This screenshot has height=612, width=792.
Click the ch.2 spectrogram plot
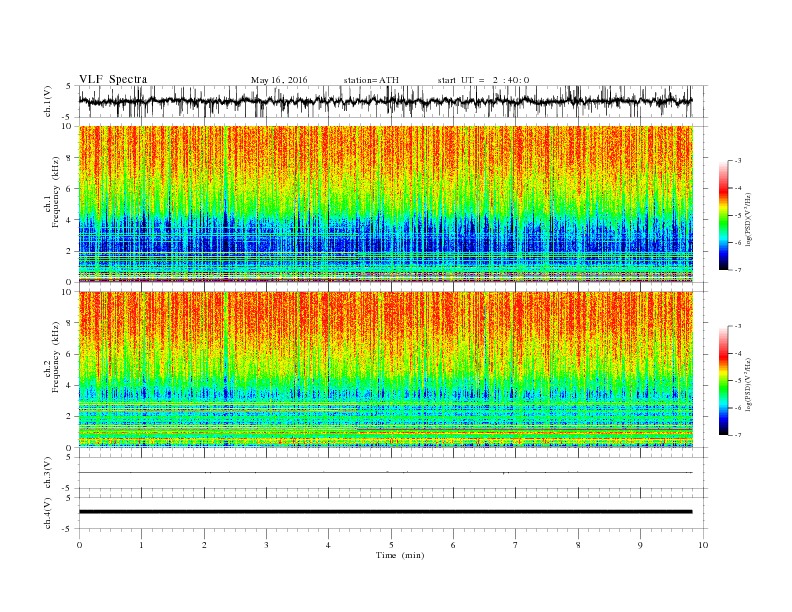(386, 370)
